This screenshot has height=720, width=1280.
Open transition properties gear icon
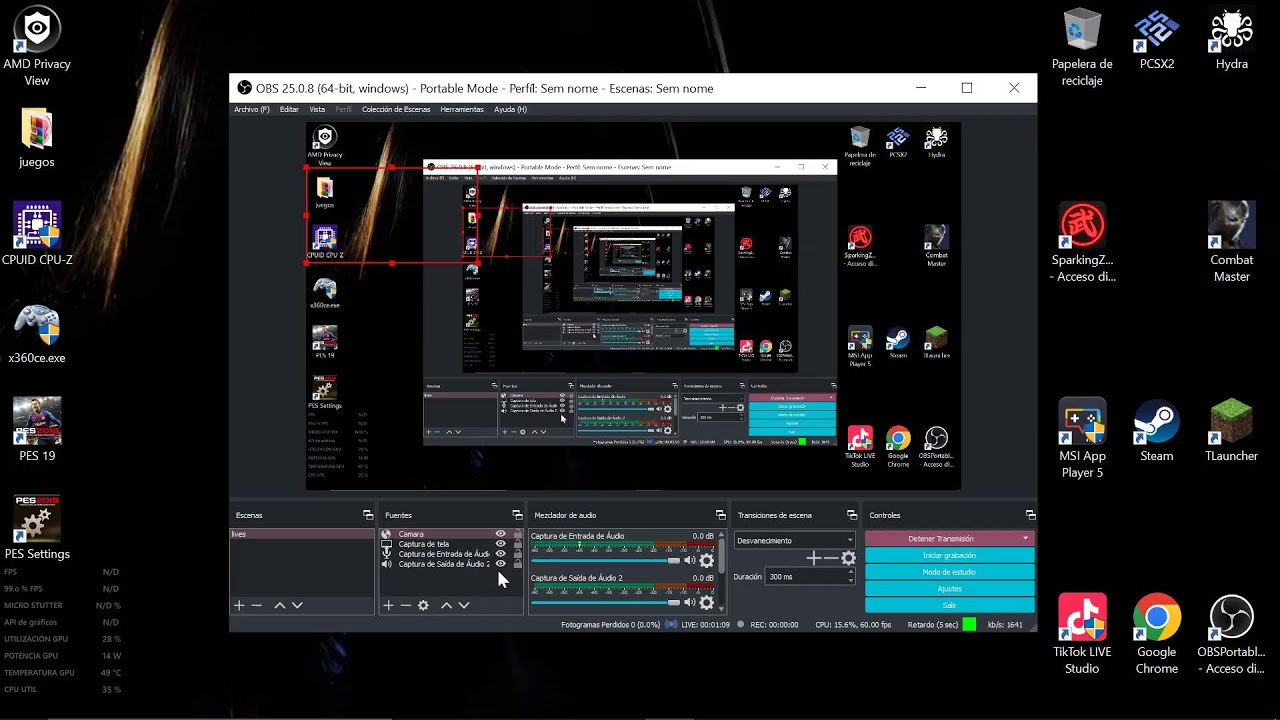tap(848, 558)
